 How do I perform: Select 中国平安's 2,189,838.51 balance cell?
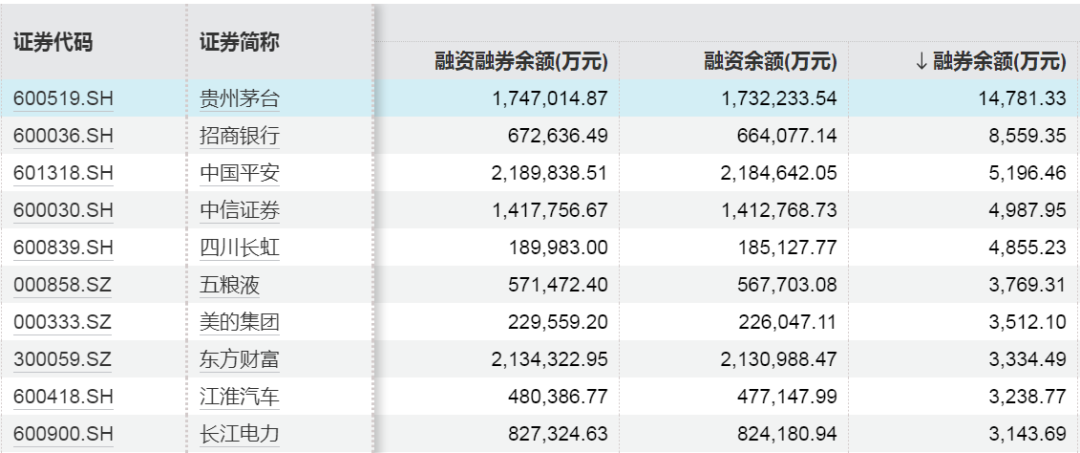point(550,173)
